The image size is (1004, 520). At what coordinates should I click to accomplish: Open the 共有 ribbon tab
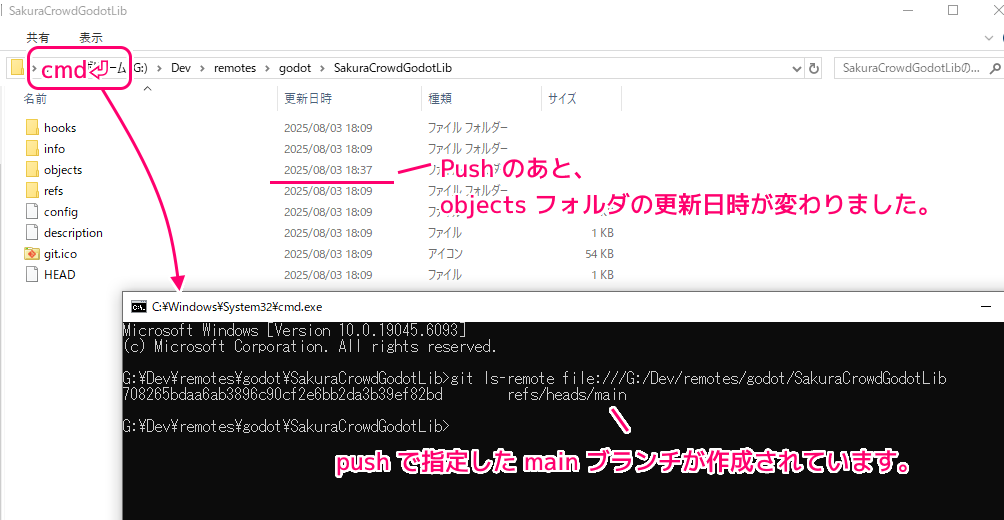coord(38,37)
